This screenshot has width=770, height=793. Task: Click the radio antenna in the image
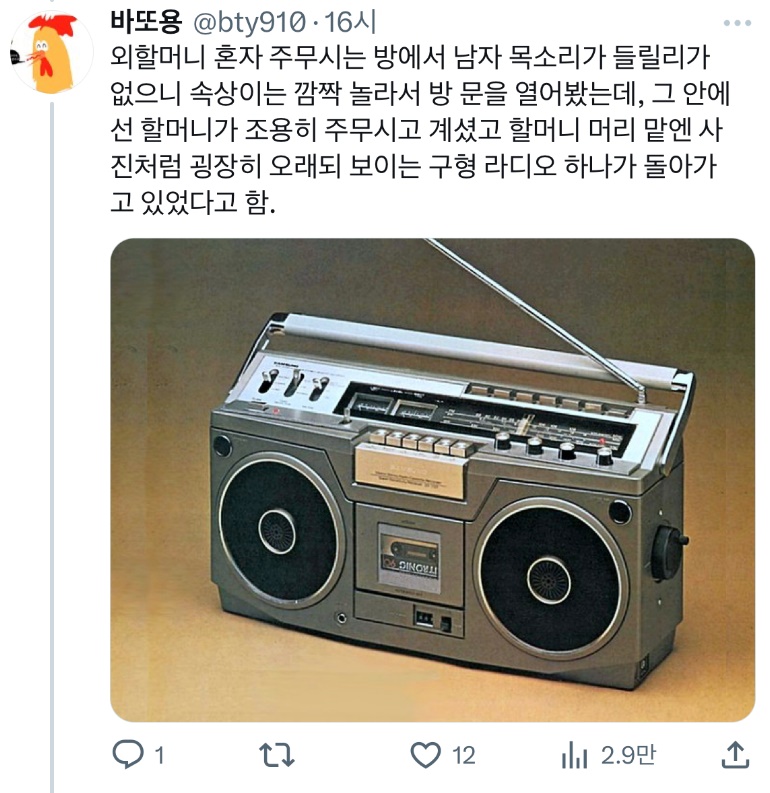click(536, 317)
